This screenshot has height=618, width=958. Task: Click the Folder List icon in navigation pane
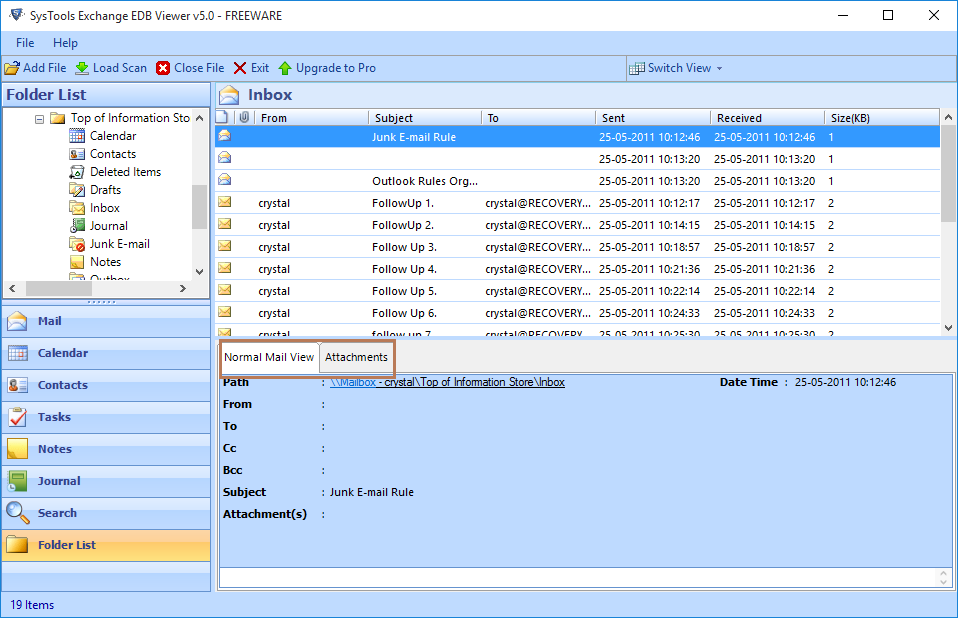point(17,545)
